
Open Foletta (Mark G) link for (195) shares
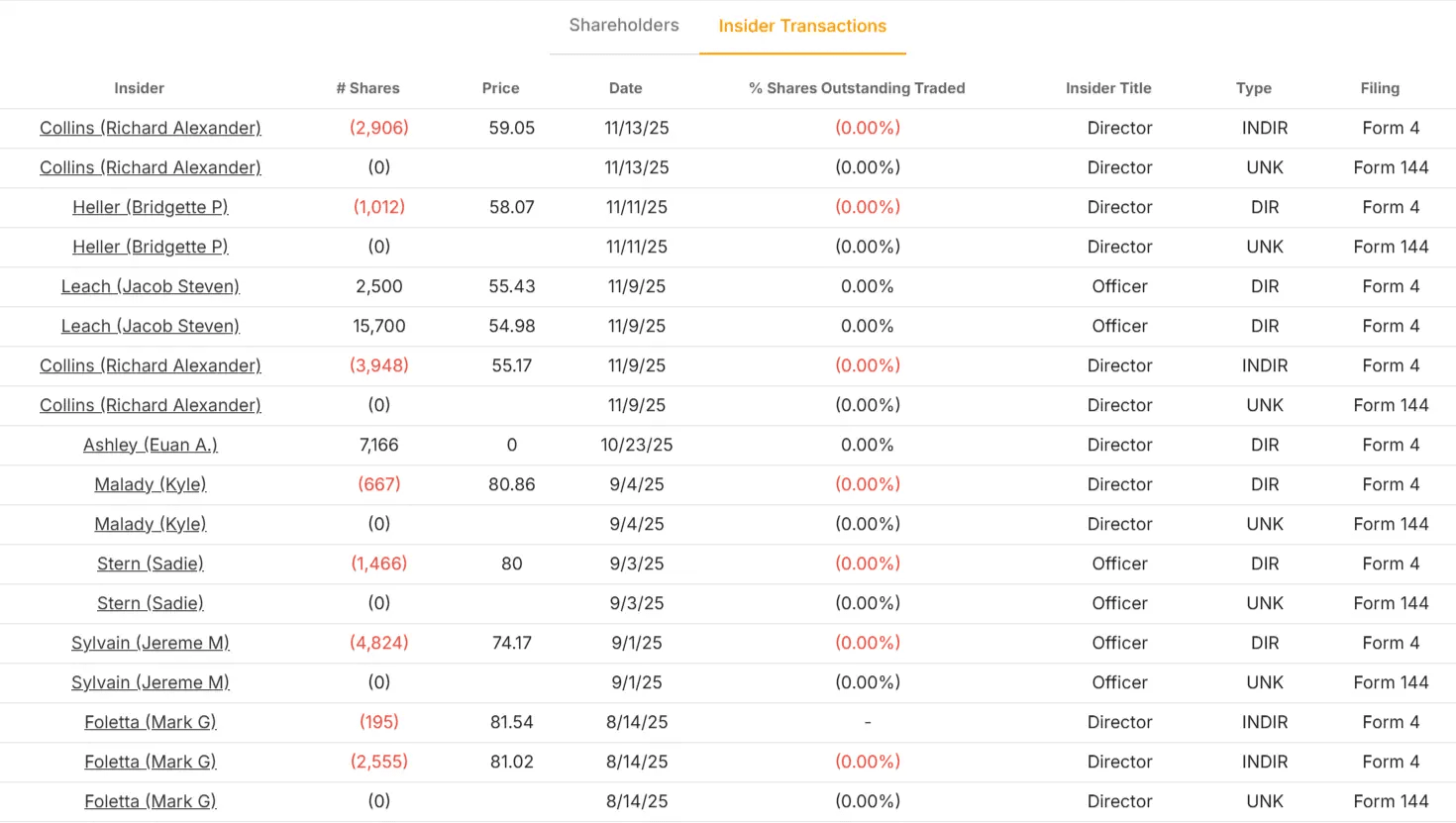click(151, 722)
